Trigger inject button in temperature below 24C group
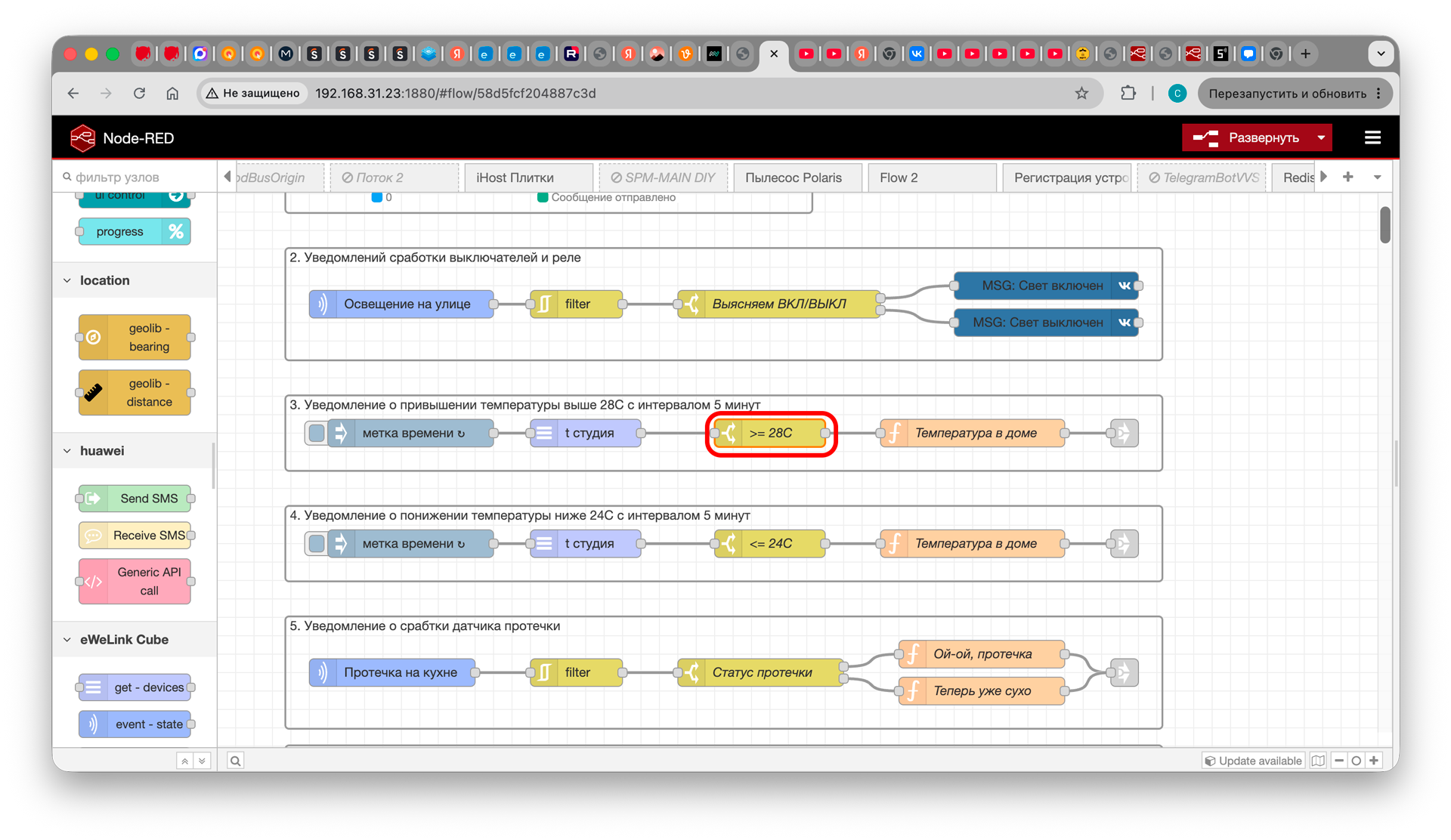 point(317,543)
